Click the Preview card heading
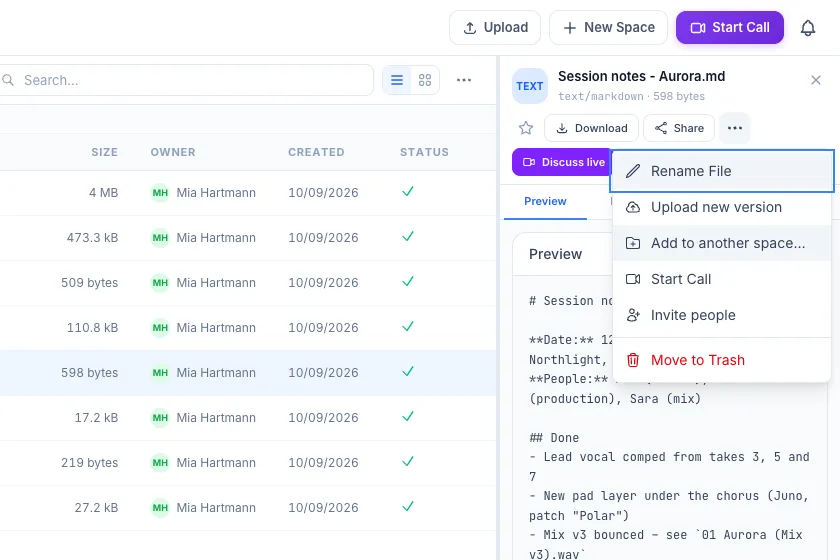Screen dimensions: 840x560 pos(555,254)
